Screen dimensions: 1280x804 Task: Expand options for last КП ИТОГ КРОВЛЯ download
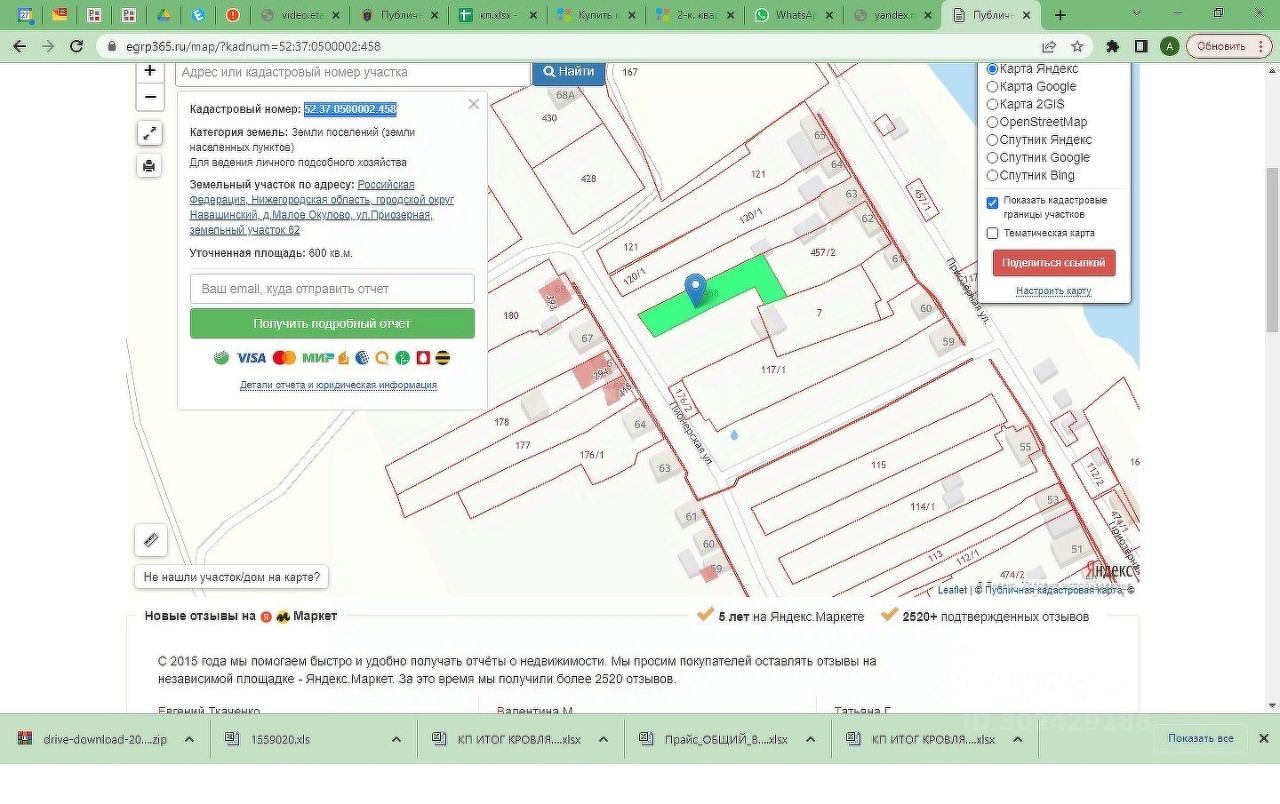(x=1017, y=740)
